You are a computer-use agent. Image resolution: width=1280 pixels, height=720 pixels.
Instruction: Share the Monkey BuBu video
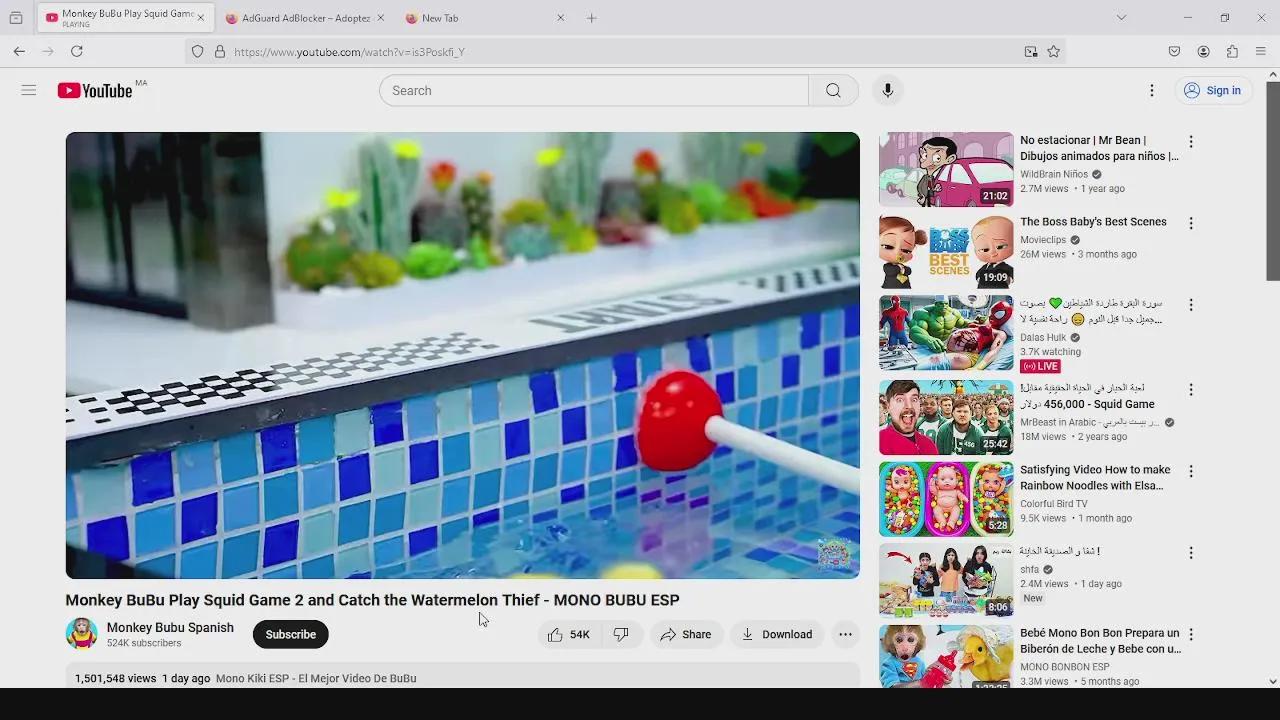pos(686,634)
